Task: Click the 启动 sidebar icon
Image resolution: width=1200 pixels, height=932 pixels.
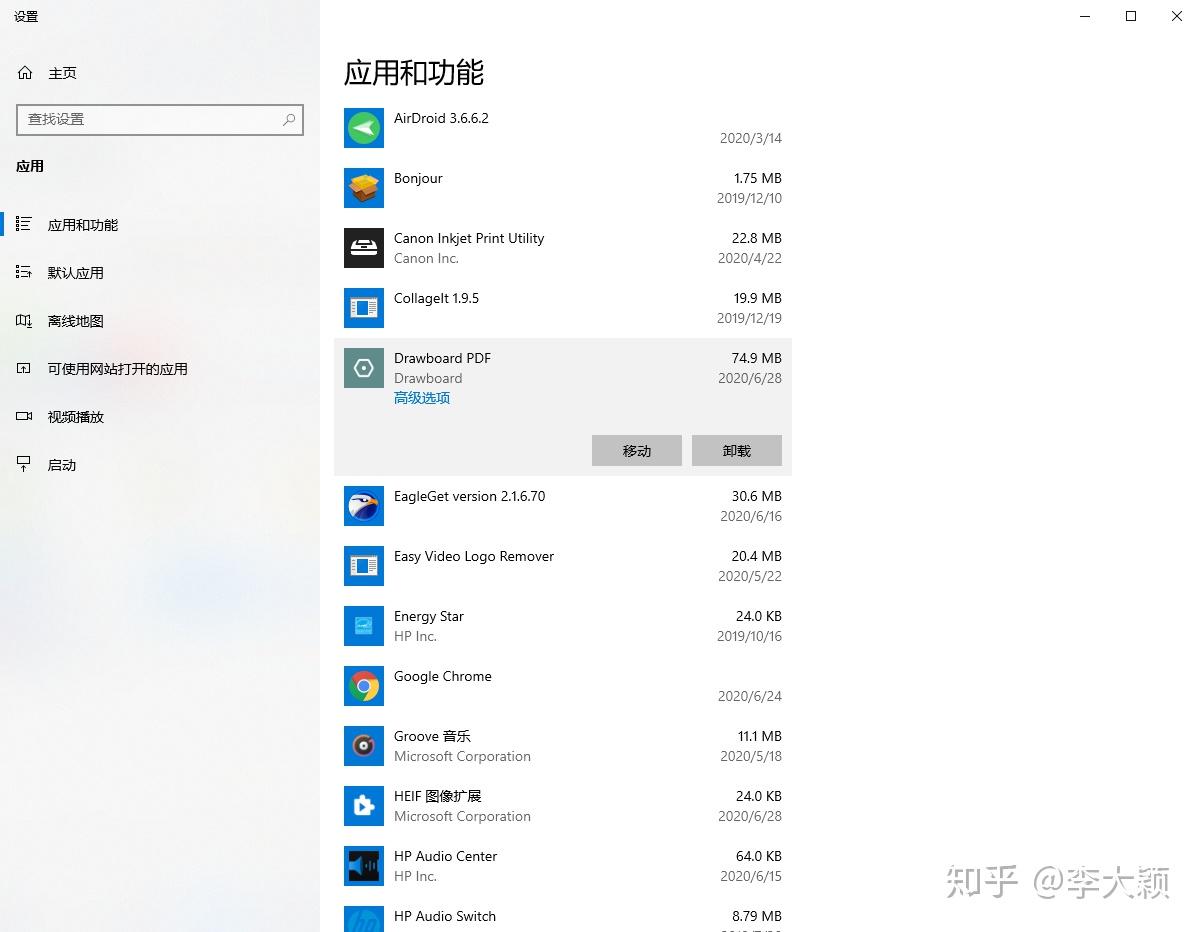Action: 24,465
